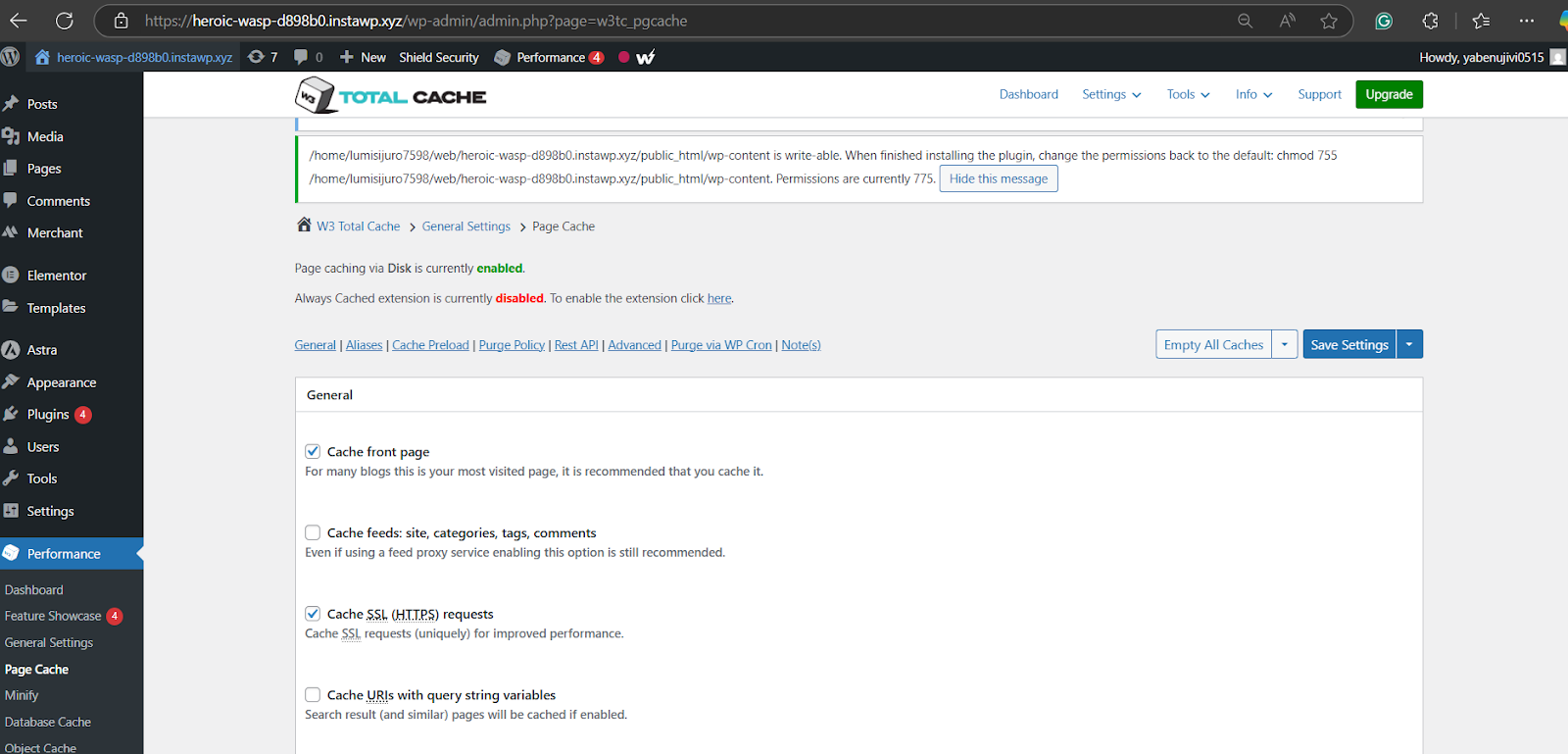Open Howdy, yabenujivi0515 account menu

pos(1492,57)
